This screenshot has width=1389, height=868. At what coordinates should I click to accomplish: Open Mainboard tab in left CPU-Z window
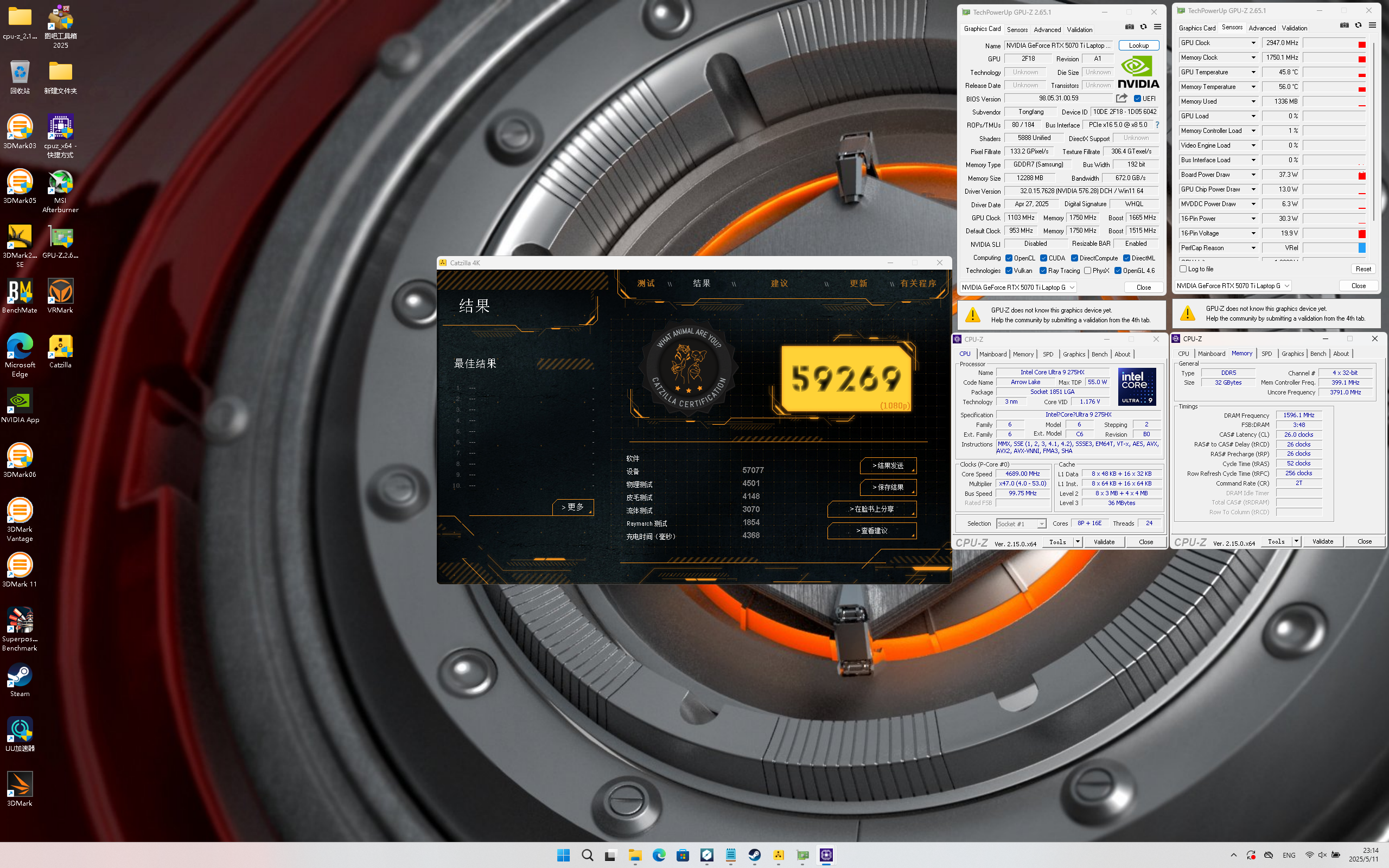point(993,354)
